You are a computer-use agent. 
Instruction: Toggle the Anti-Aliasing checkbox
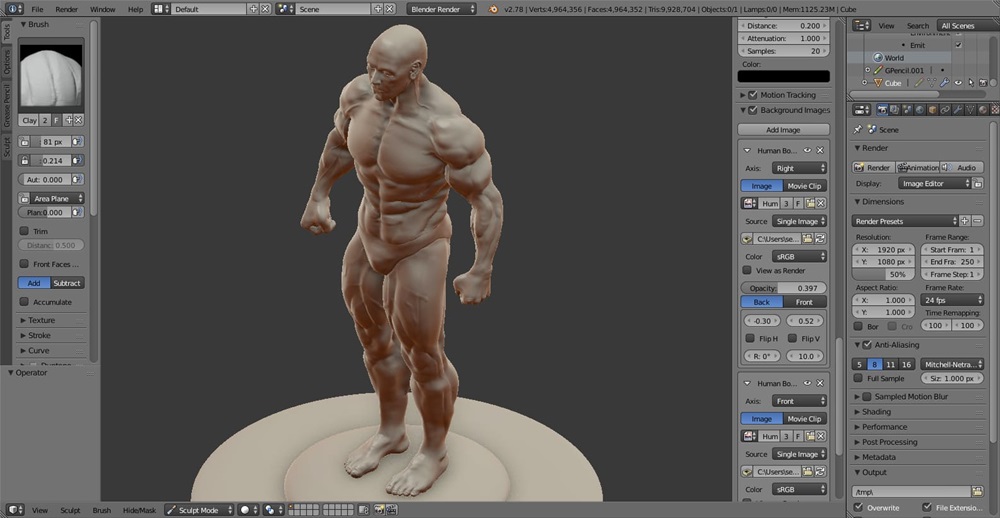[867, 344]
